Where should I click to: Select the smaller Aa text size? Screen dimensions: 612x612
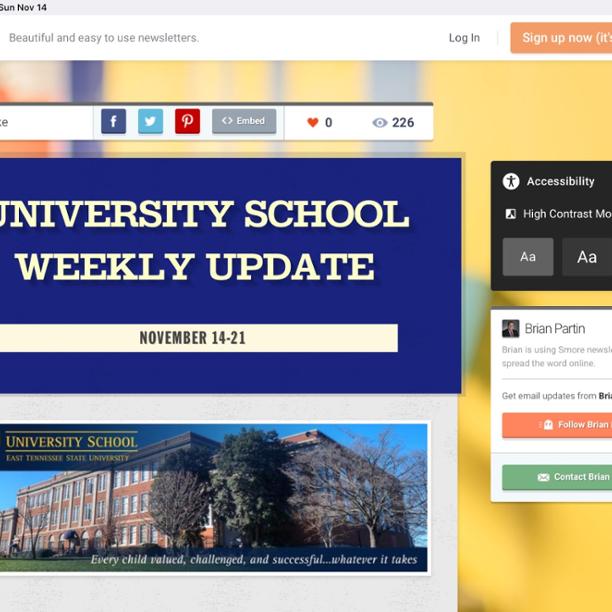527,257
